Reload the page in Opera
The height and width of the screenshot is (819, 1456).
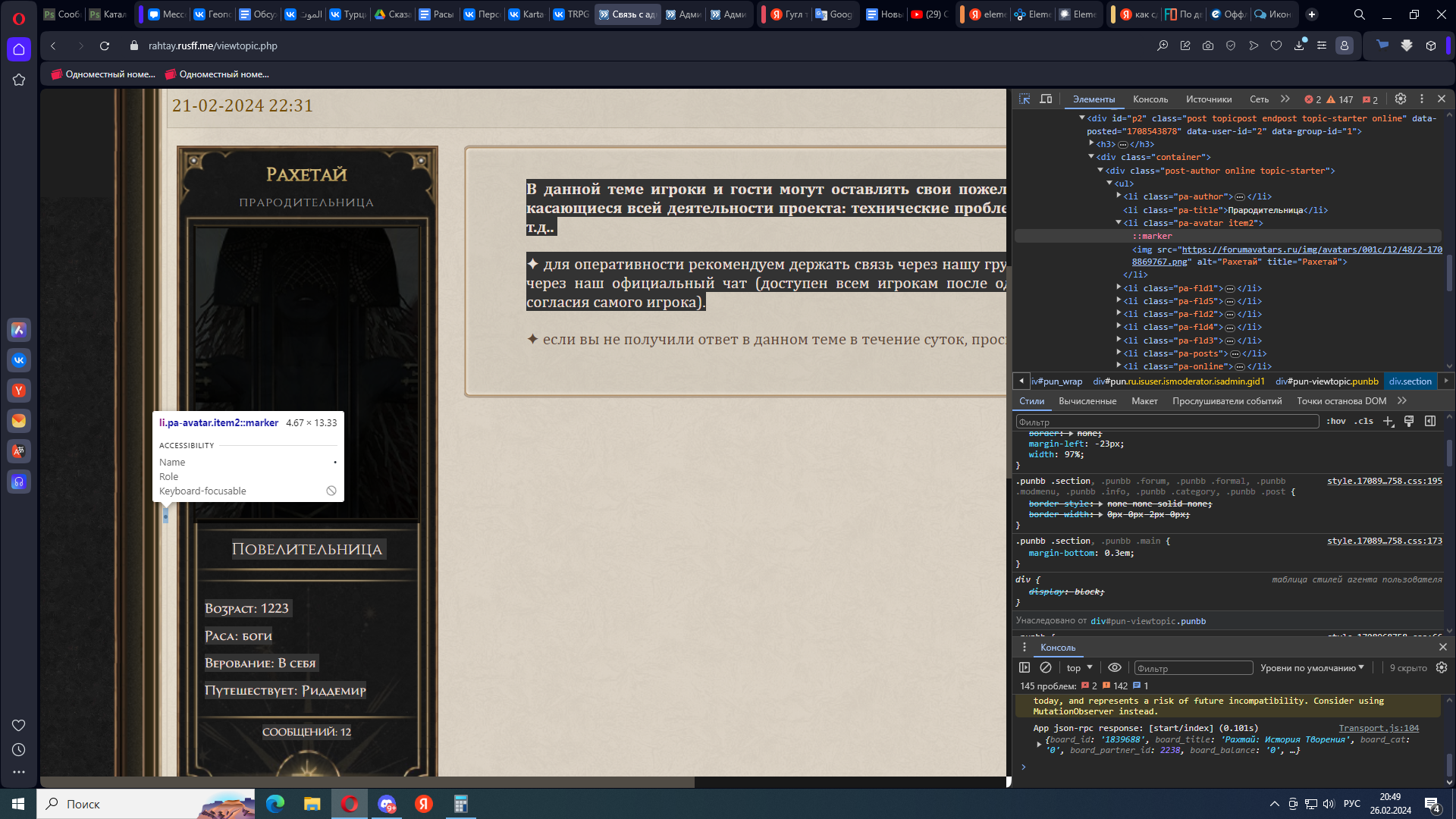click(105, 46)
